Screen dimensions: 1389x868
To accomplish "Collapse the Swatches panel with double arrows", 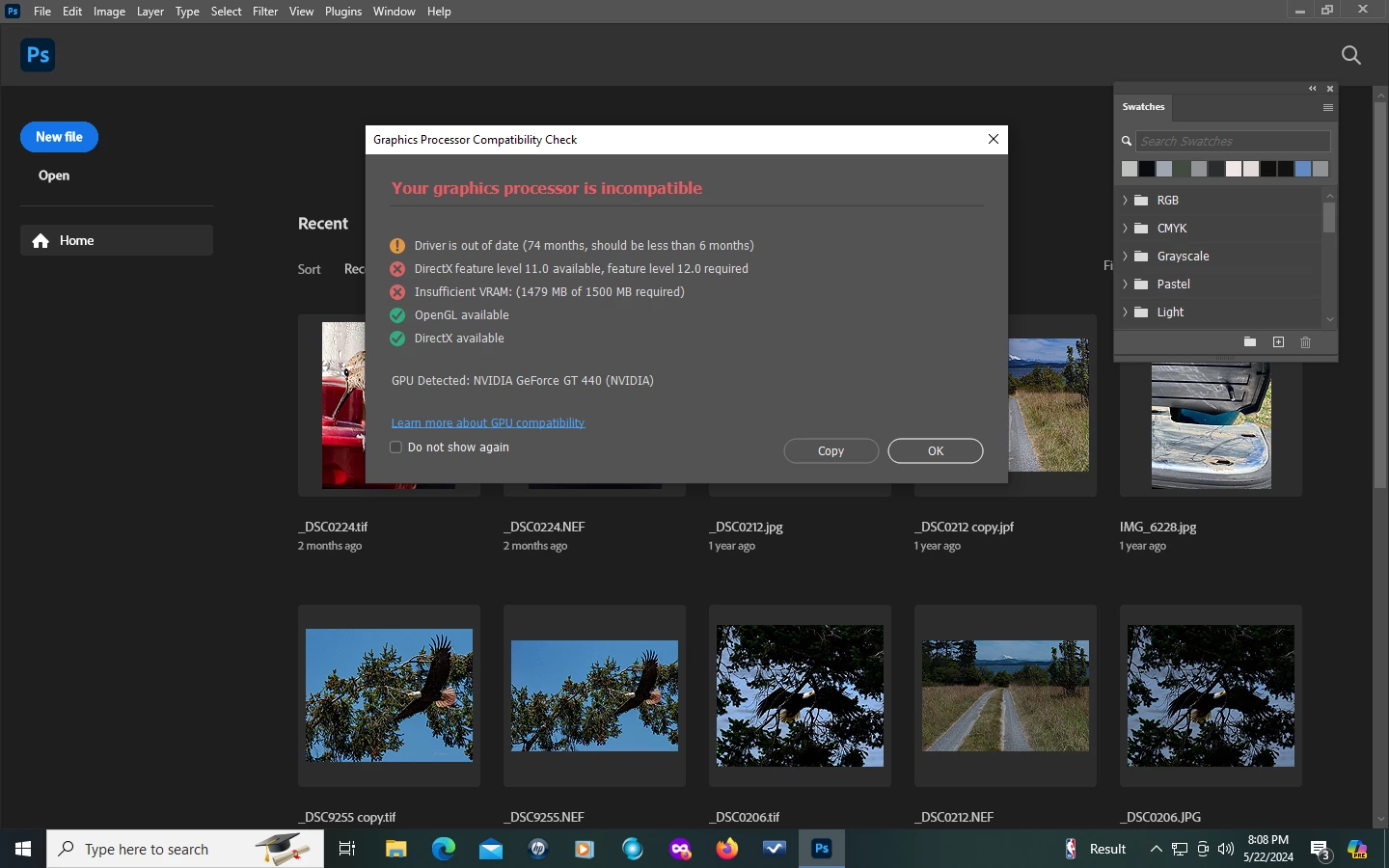I will (x=1312, y=89).
